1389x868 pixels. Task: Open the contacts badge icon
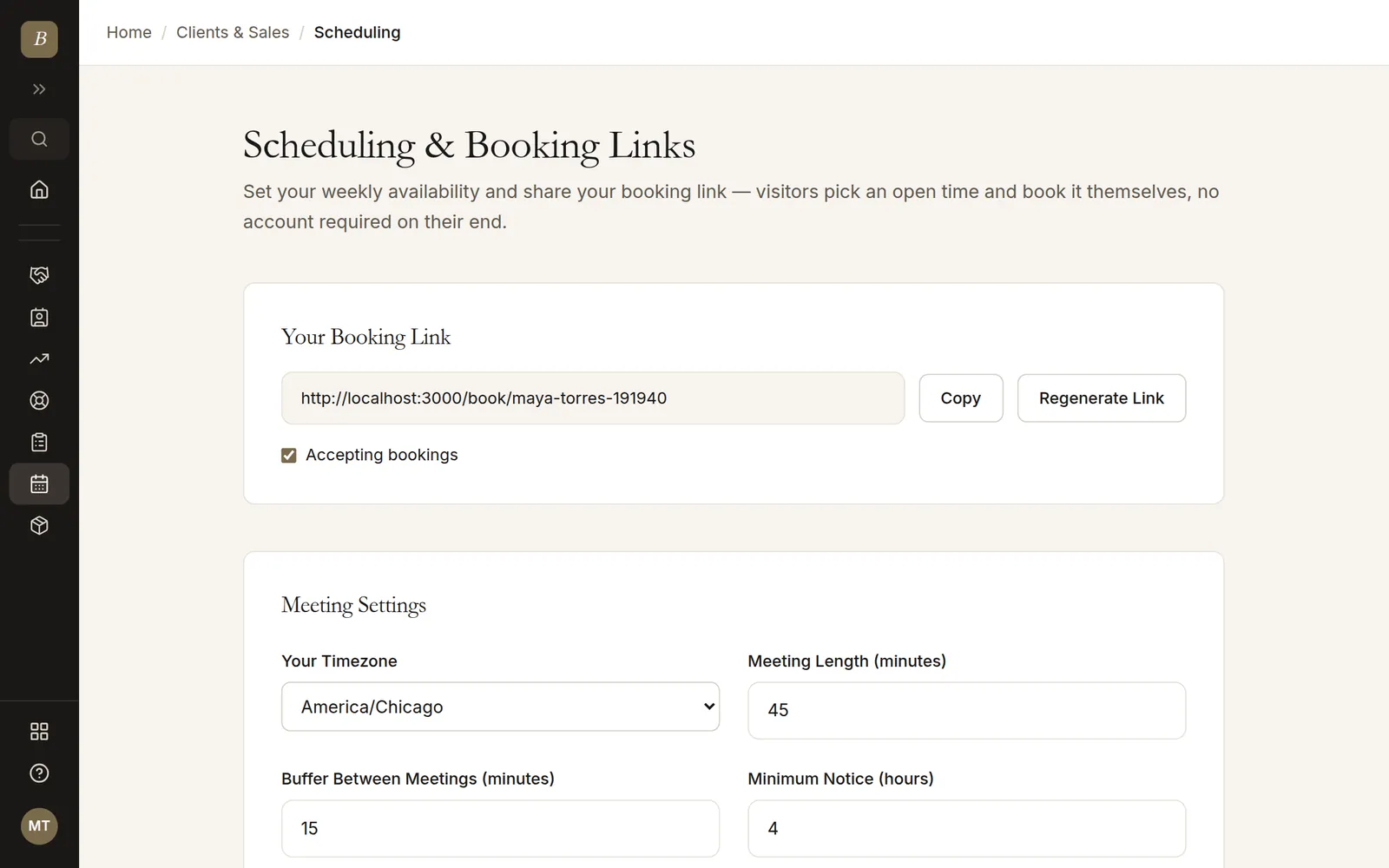[39, 317]
